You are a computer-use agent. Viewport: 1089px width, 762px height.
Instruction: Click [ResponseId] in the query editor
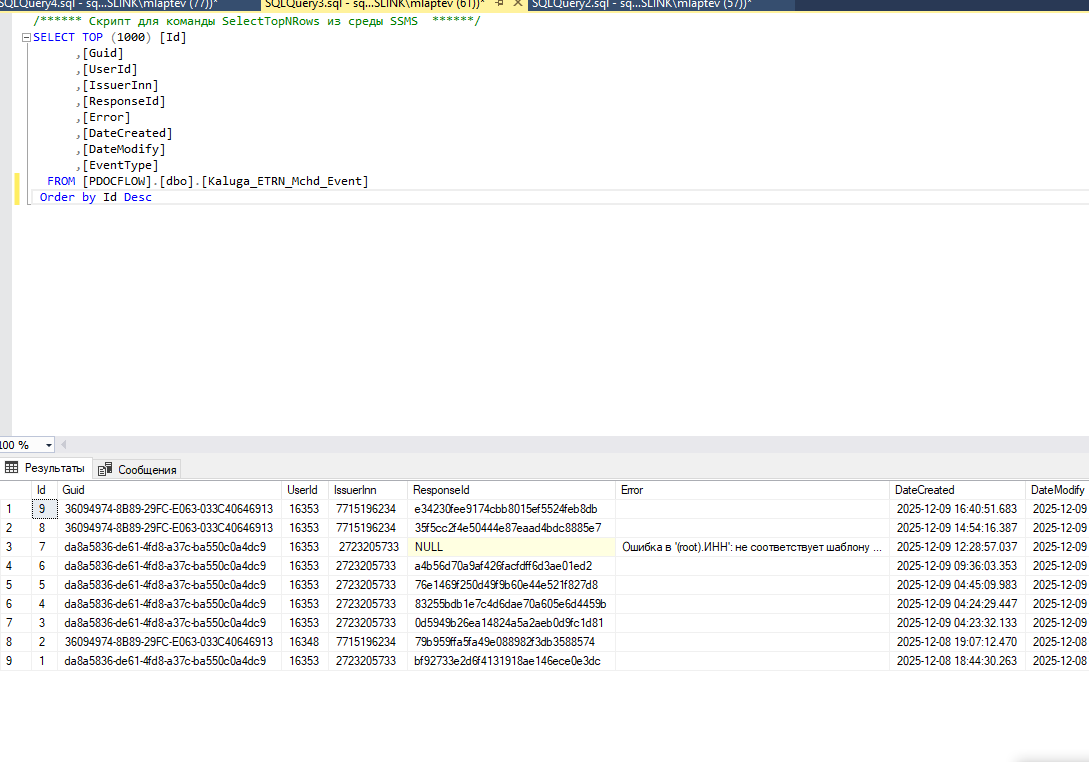[124, 101]
